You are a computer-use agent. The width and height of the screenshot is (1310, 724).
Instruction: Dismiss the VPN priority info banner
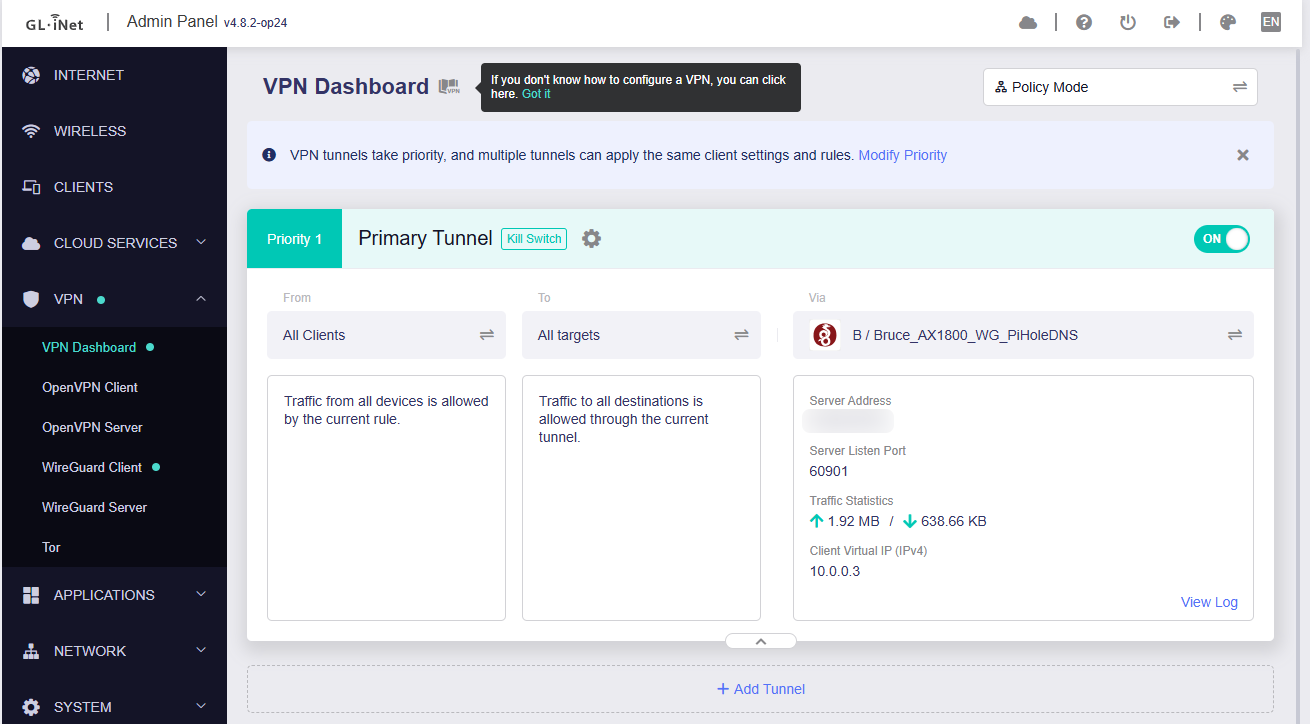(1243, 155)
